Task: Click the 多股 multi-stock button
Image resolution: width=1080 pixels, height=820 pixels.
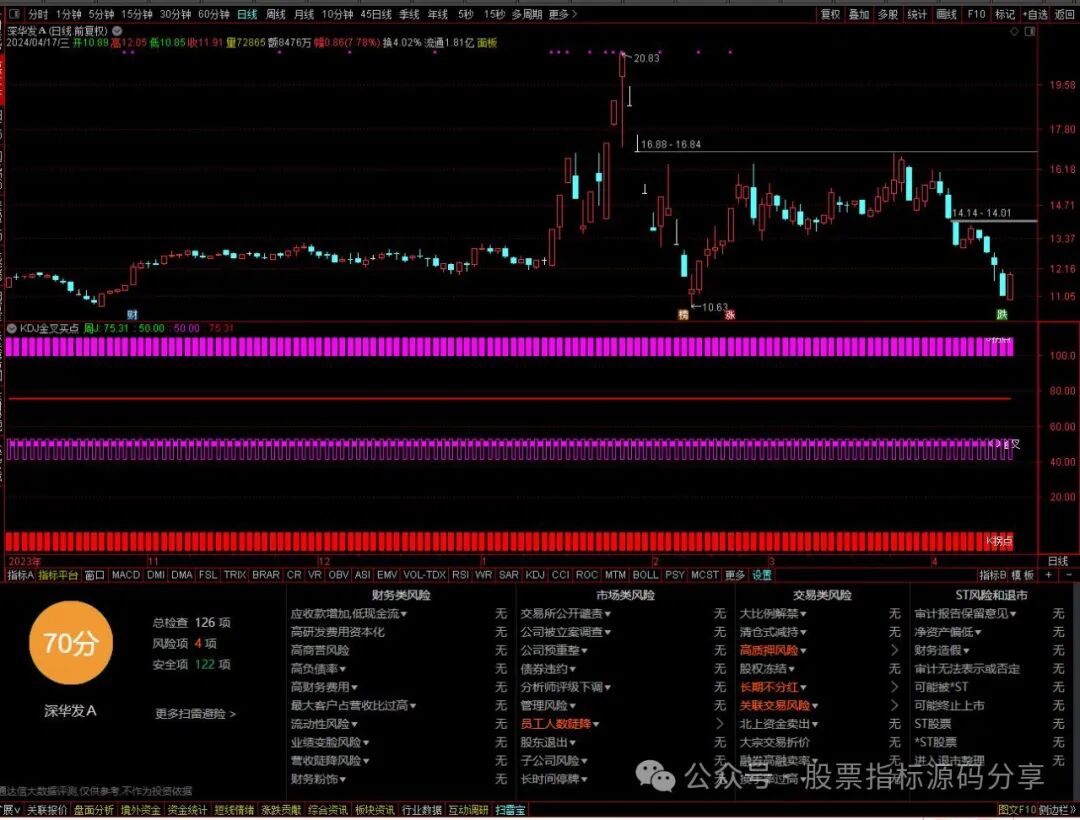Action: [888, 14]
